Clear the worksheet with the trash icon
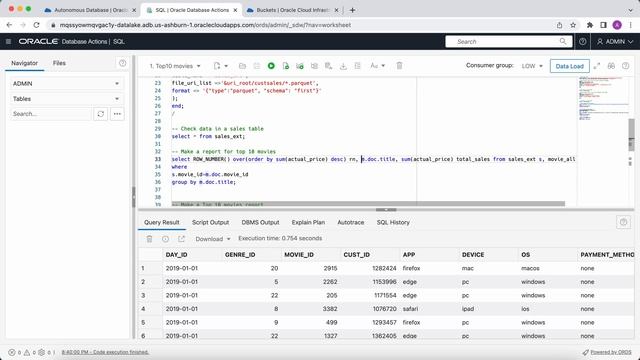 (400, 66)
